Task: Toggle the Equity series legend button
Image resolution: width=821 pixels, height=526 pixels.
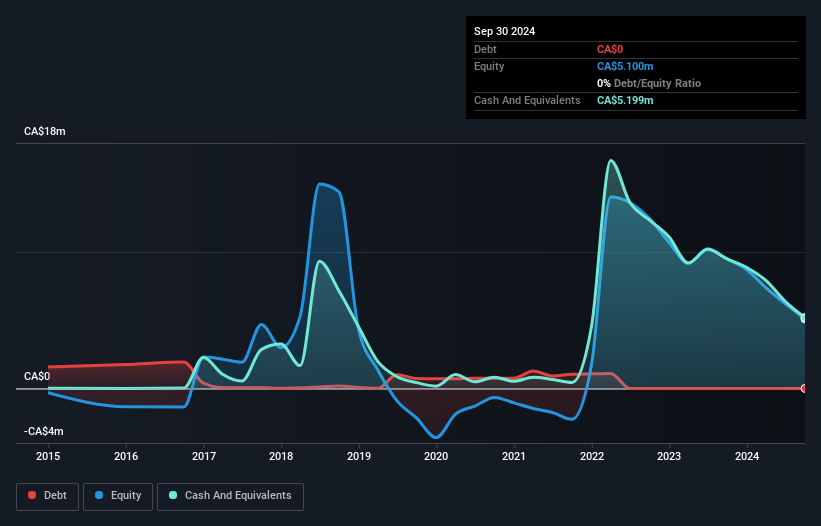Action: (x=118, y=496)
